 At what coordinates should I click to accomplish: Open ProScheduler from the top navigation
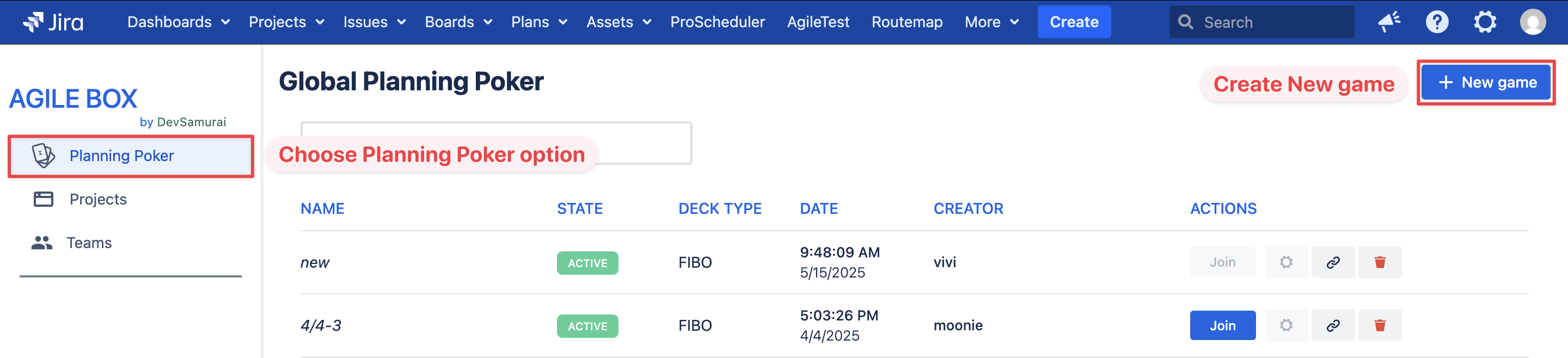(717, 22)
